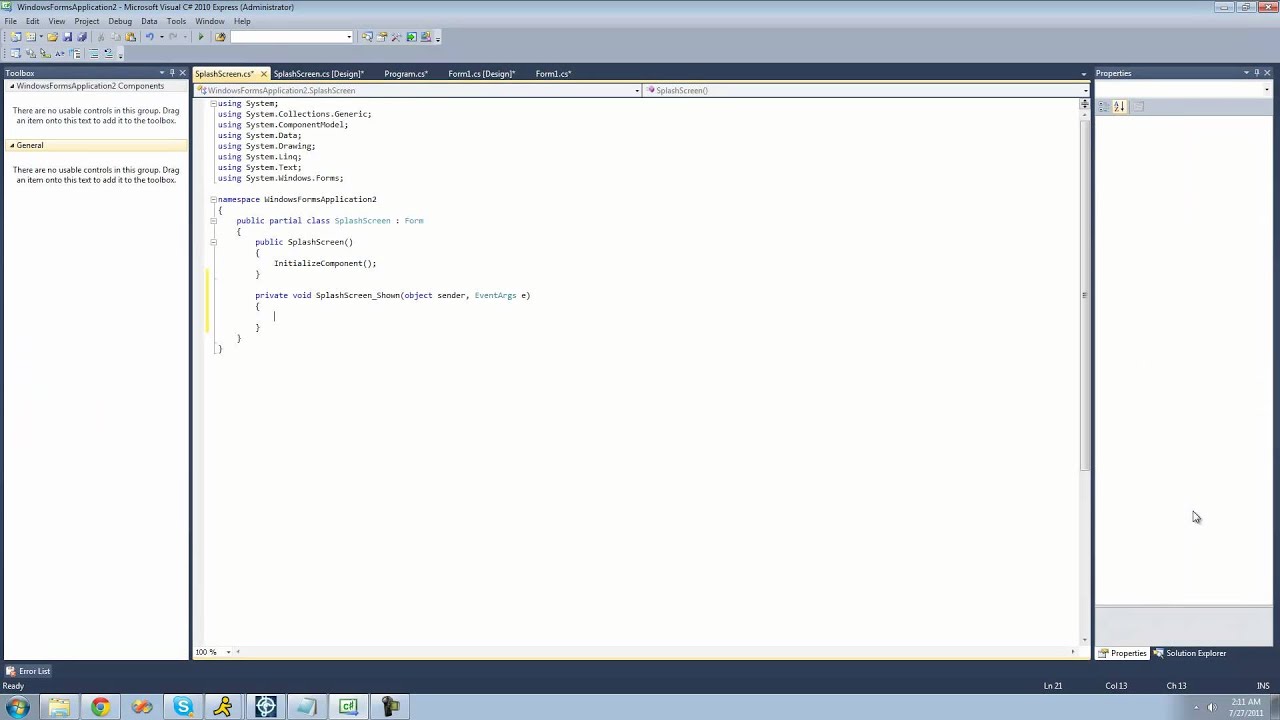The height and width of the screenshot is (720, 1280).
Task: Open Skype from the taskbar
Action: point(183,707)
